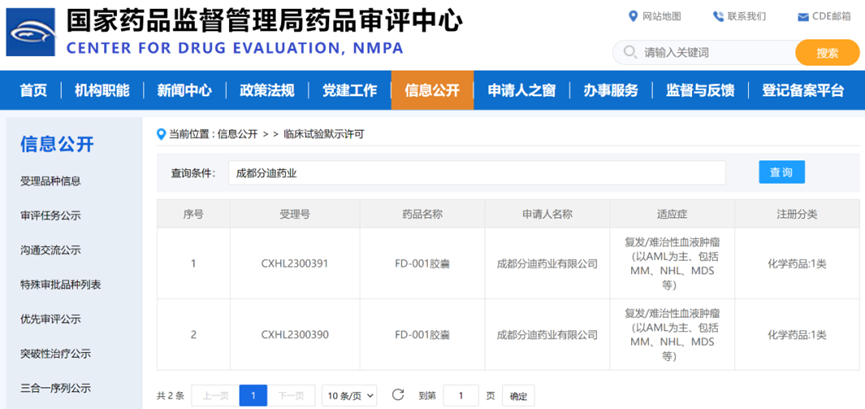Open 受理品种信息 in the sidebar
865x409 pixels.
coord(50,181)
